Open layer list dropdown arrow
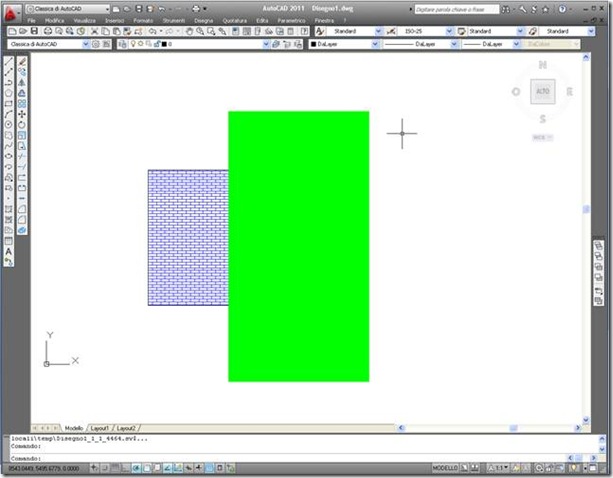The height and width of the screenshot is (478, 613). [266, 44]
